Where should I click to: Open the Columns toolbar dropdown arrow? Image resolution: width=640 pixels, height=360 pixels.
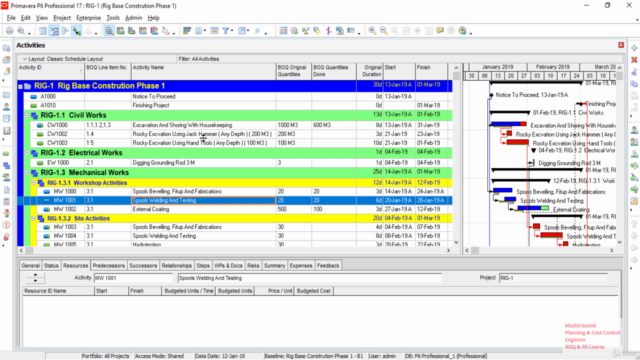pyautogui.click(x=204, y=31)
